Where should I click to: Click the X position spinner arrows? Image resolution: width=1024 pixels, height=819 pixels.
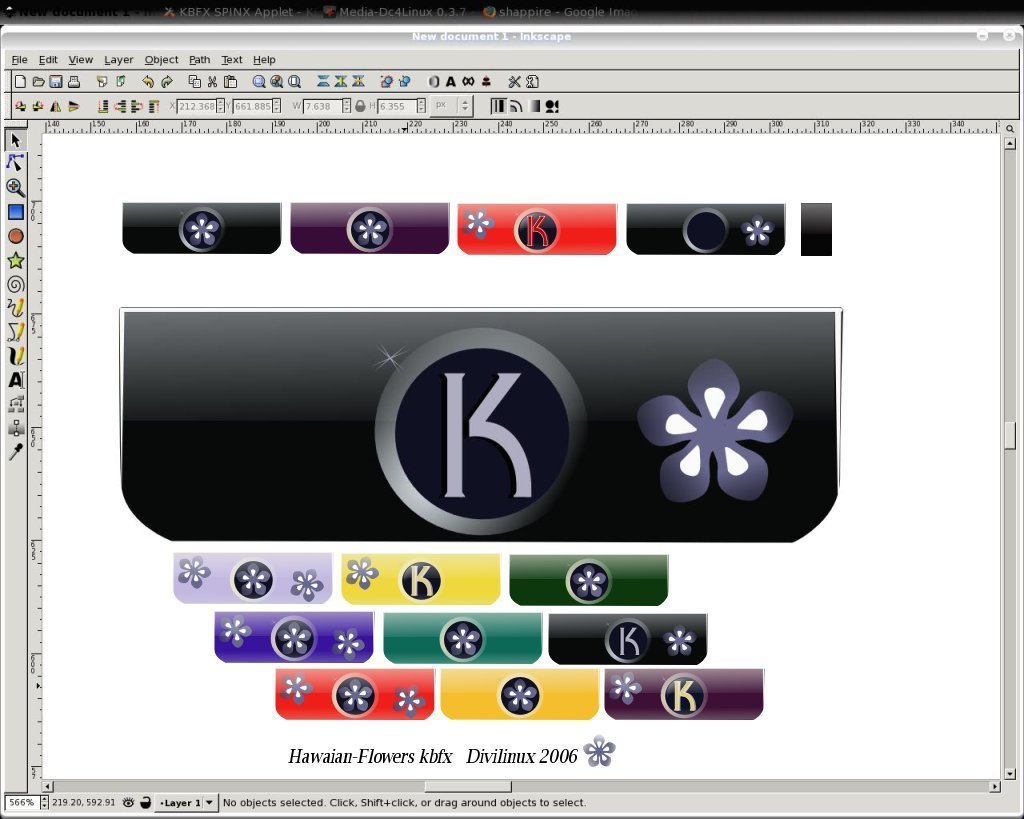[220, 106]
